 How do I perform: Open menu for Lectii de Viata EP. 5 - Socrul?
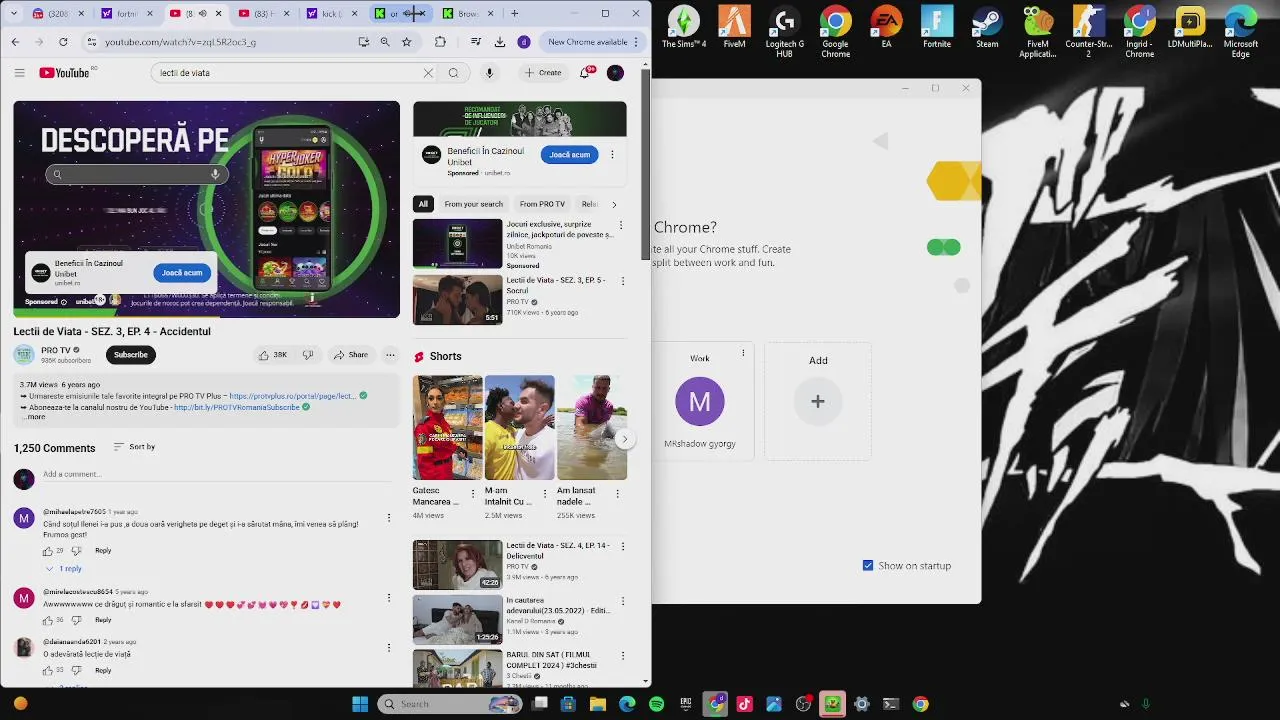tap(621, 281)
